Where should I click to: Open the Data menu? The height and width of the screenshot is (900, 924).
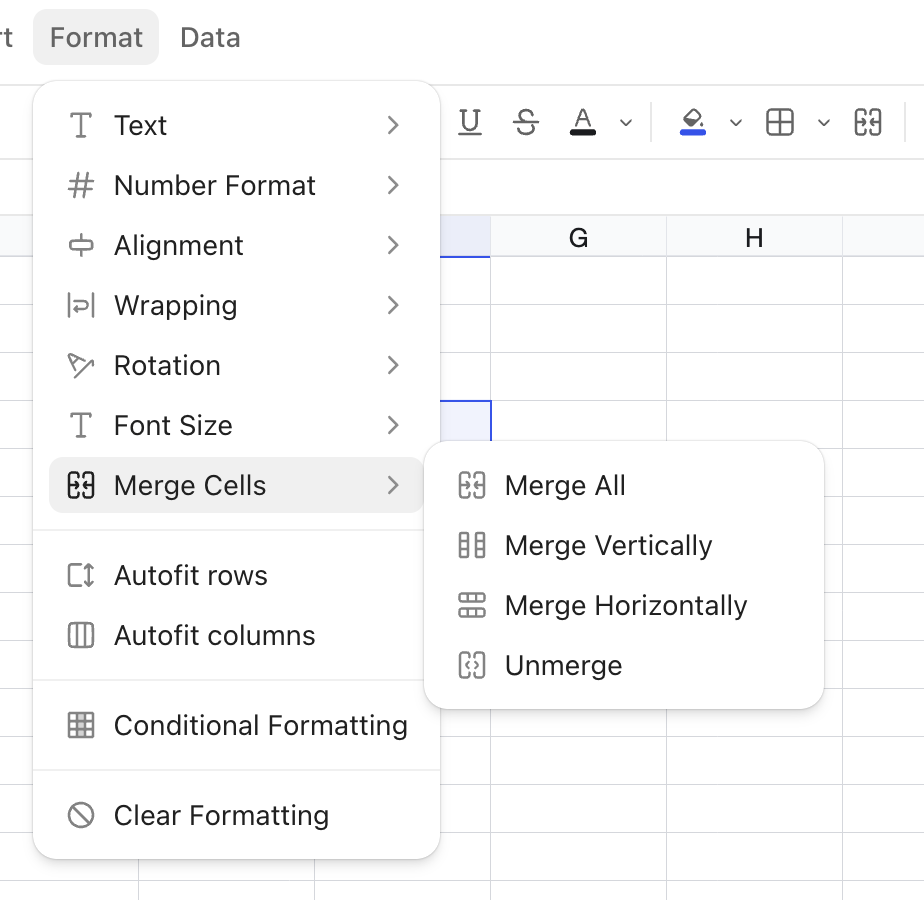click(210, 38)
